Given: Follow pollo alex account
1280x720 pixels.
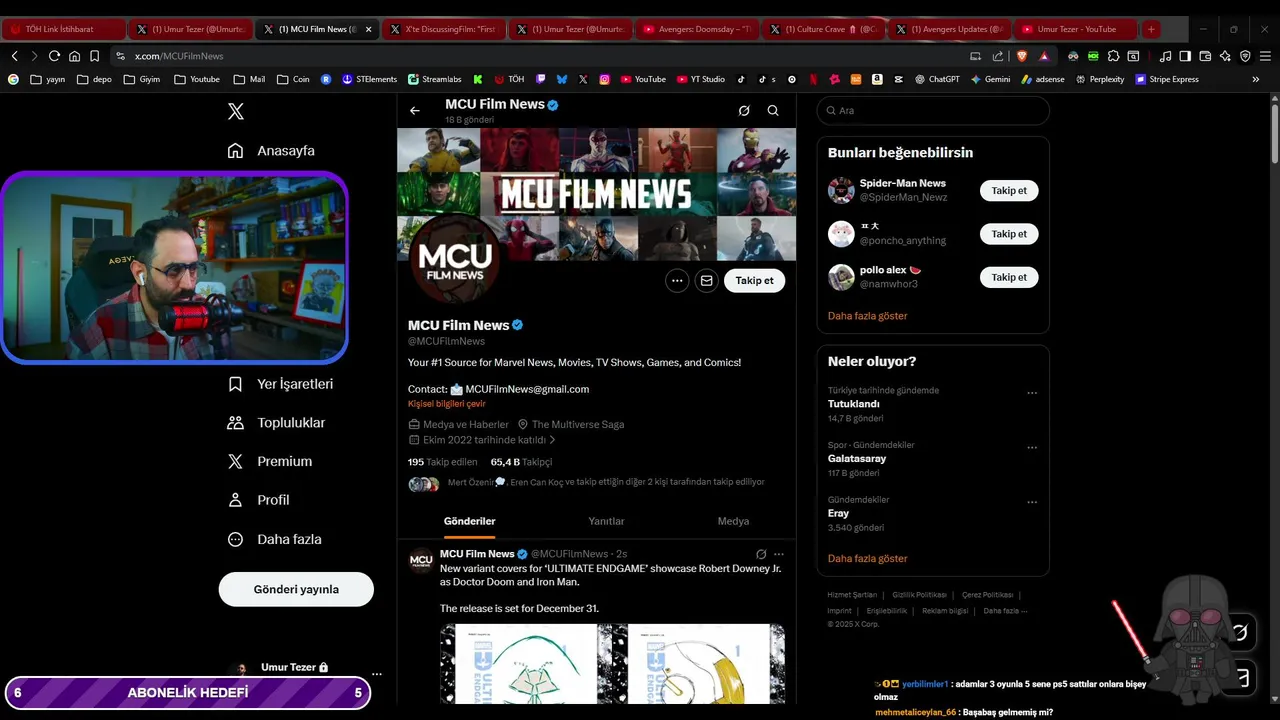Looking at the screenshot, I should 1009,277.
